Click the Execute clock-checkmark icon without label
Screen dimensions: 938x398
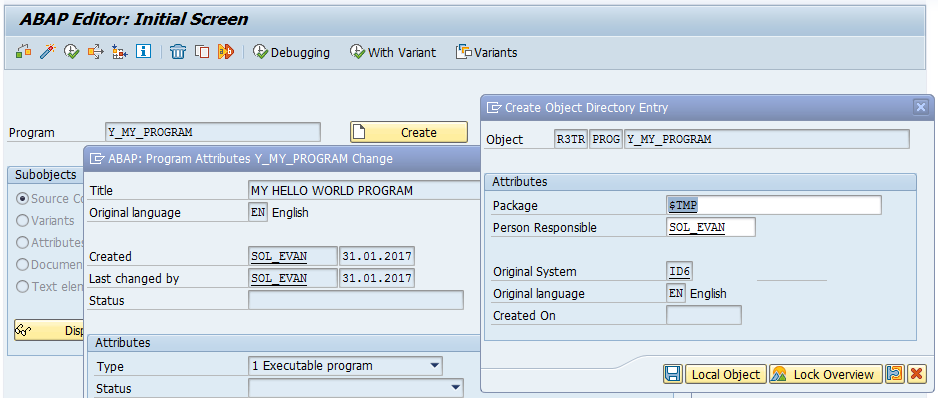[x=71, y=52]
